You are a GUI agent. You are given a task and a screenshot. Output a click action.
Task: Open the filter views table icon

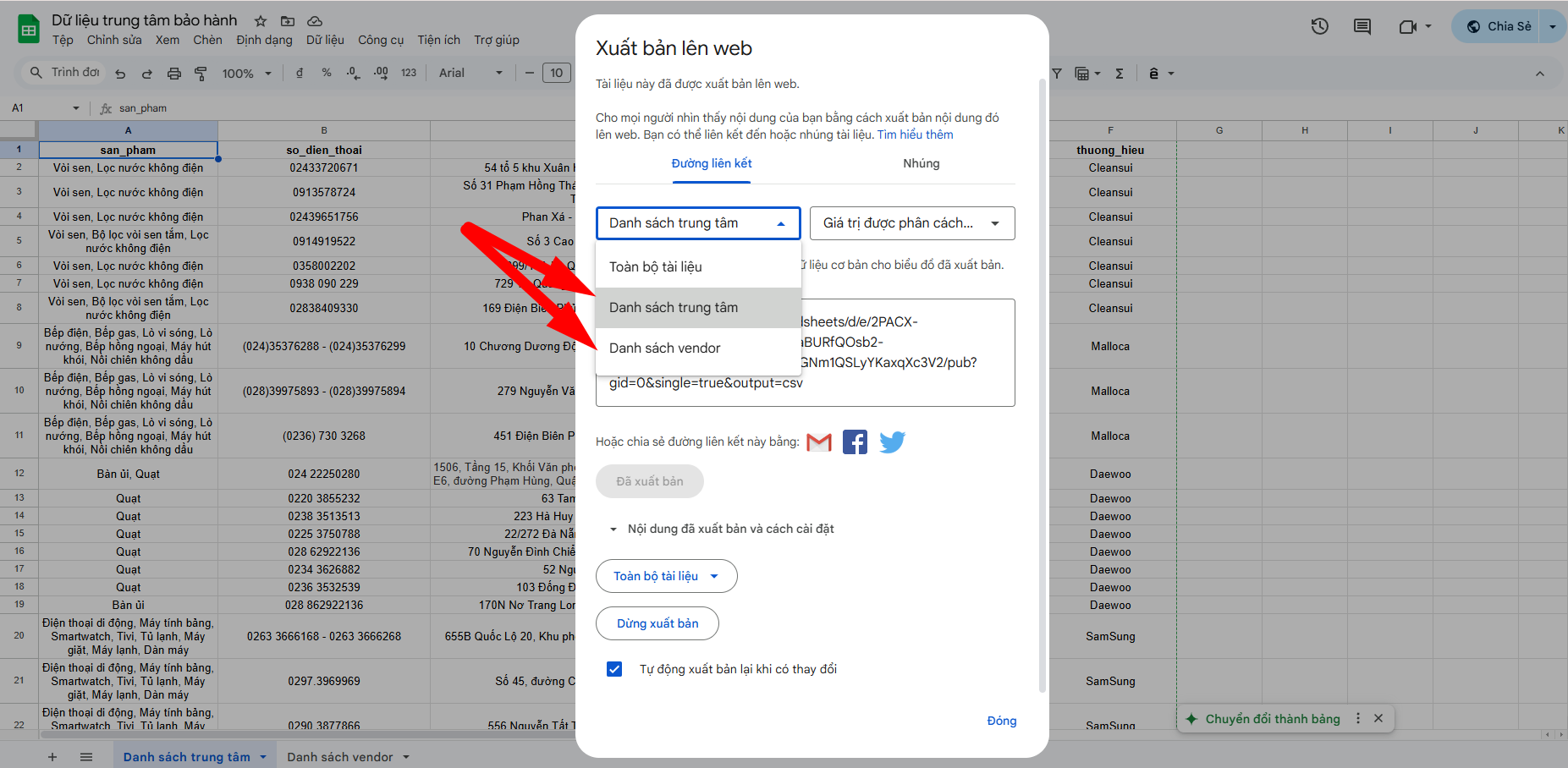click(1082, 74)
